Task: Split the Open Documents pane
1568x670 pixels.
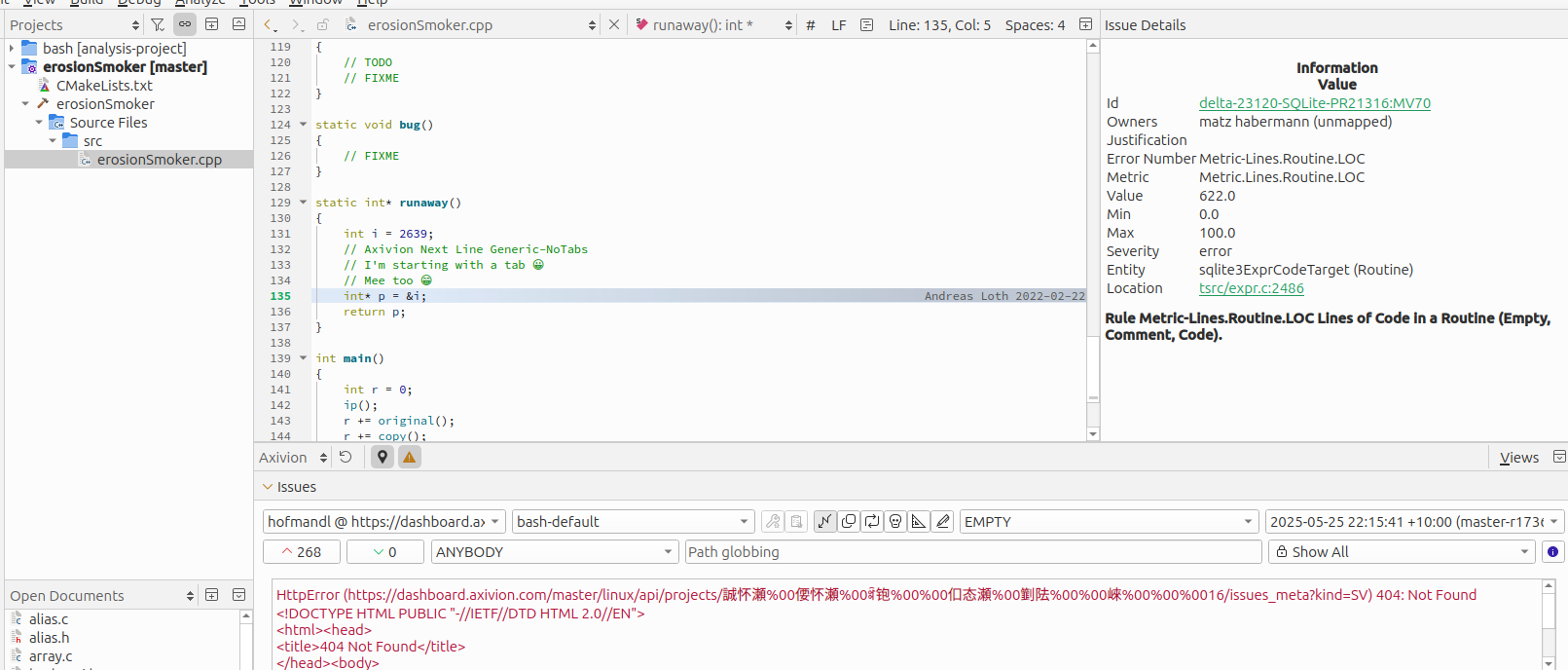Action: 211,595
